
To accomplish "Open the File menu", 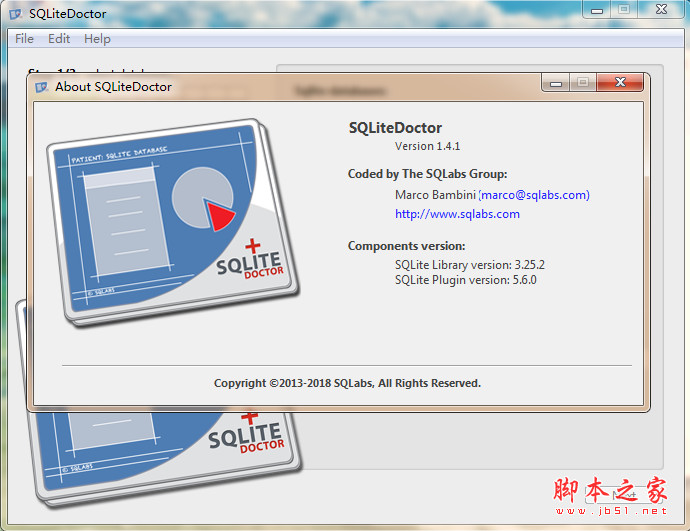I will click(x=24, y=39).
